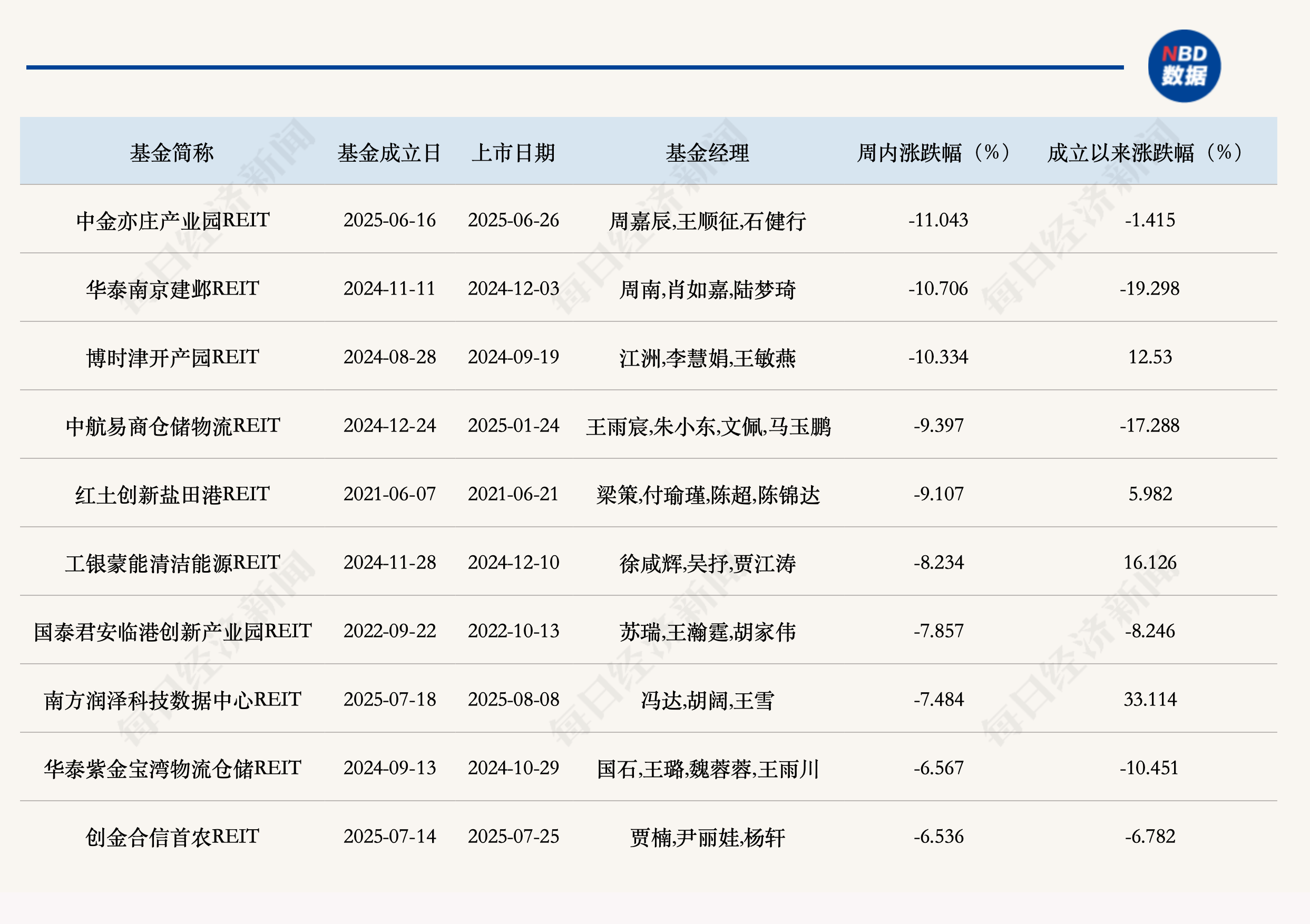Select weekly change value -10.334
The height and width of the screenshot is (924, 1310).
coord(938,357)
